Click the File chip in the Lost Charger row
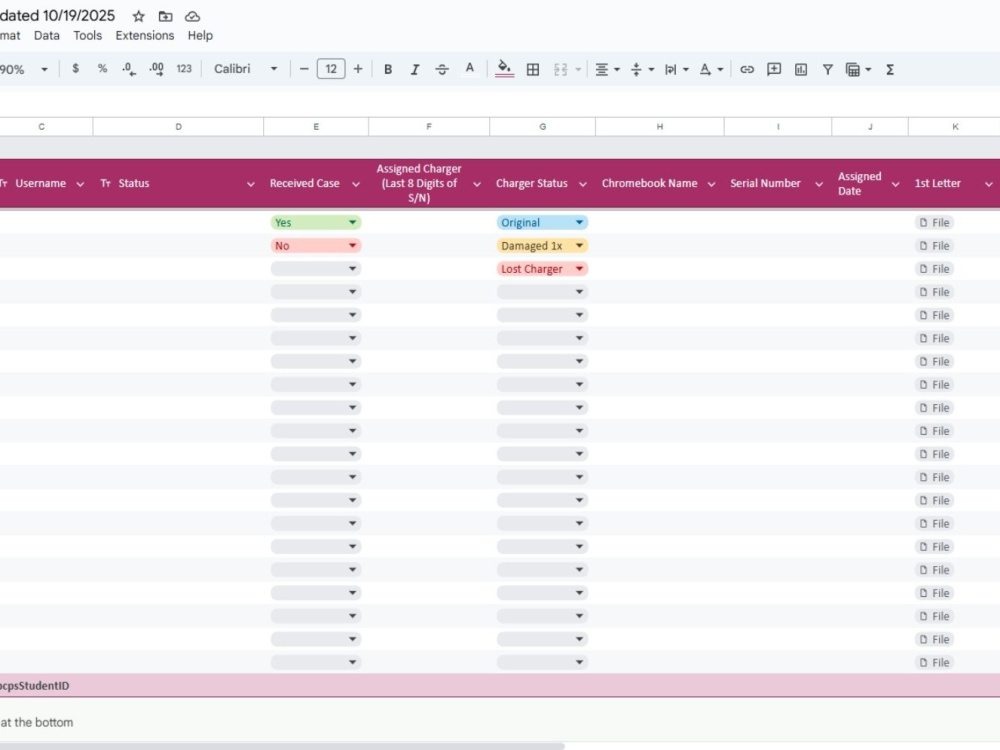 coord(934,268)
